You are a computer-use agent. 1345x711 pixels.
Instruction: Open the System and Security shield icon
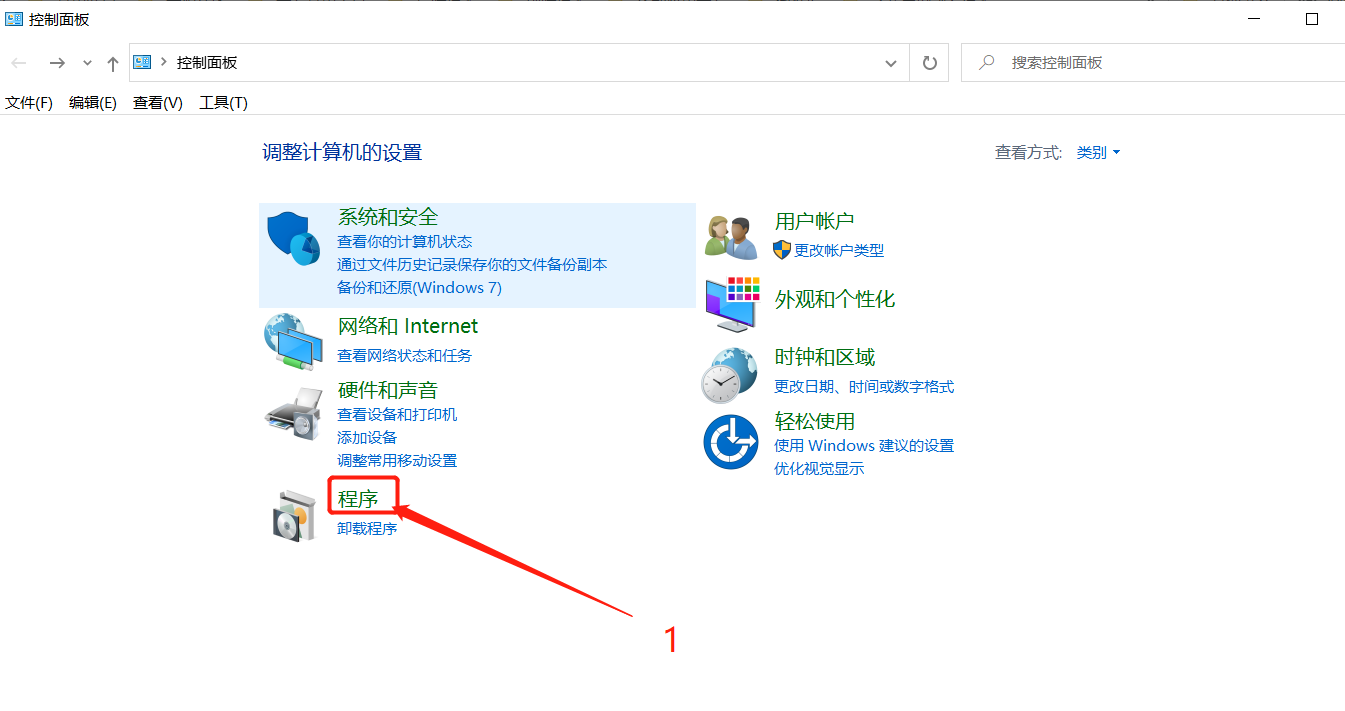click(292, 238)
